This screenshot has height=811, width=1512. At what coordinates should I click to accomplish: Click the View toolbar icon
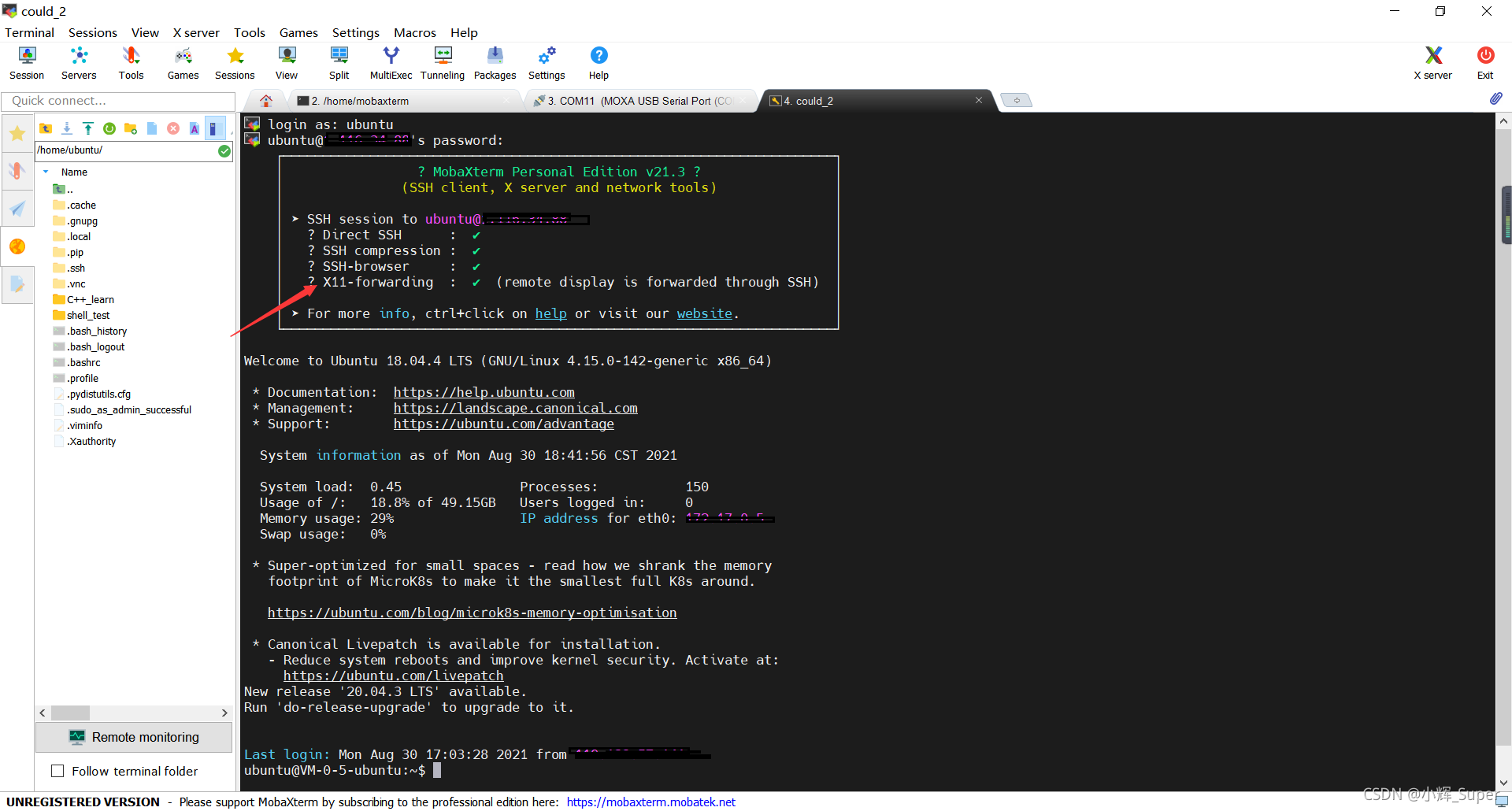click(x=287, y=63)
